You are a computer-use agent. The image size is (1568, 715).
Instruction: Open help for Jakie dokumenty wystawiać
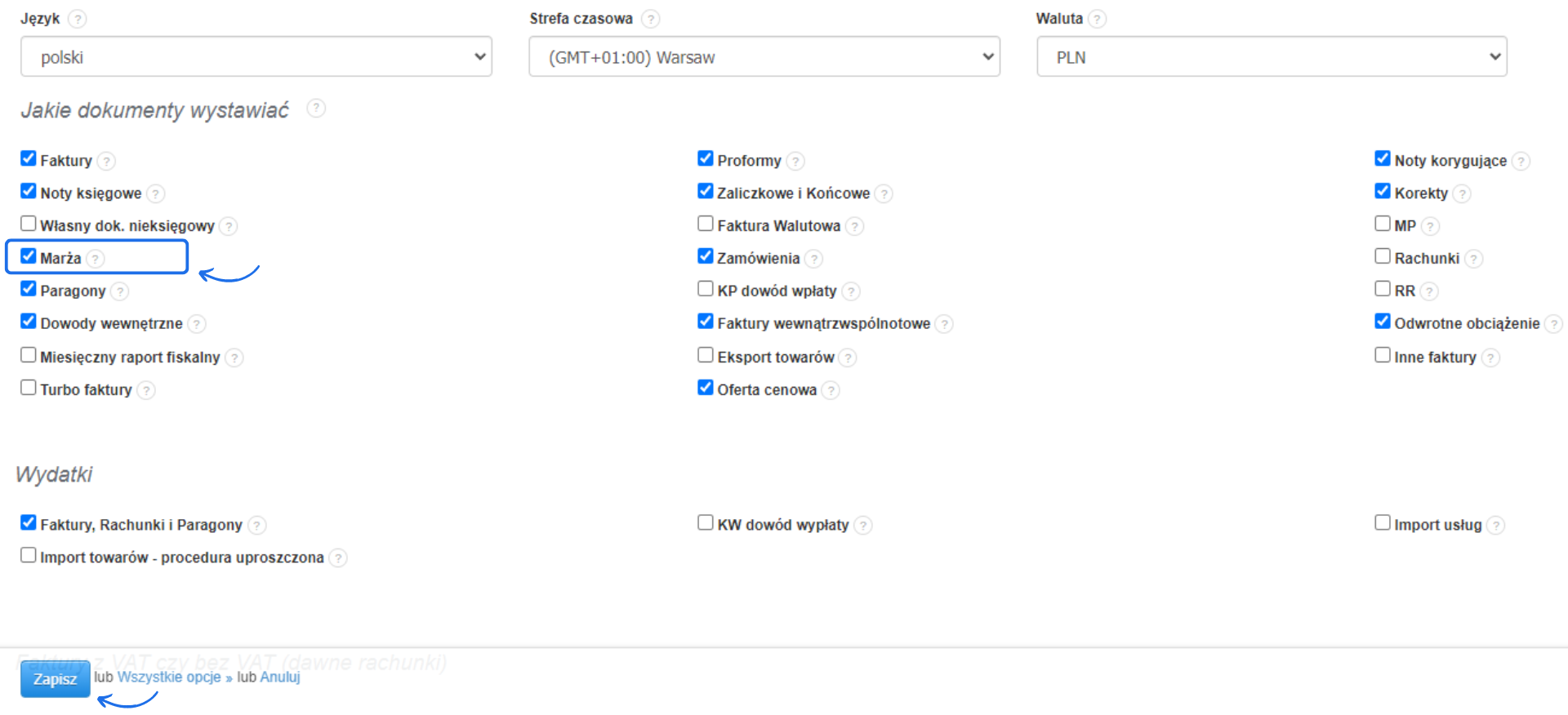click(x=316, y=109)
